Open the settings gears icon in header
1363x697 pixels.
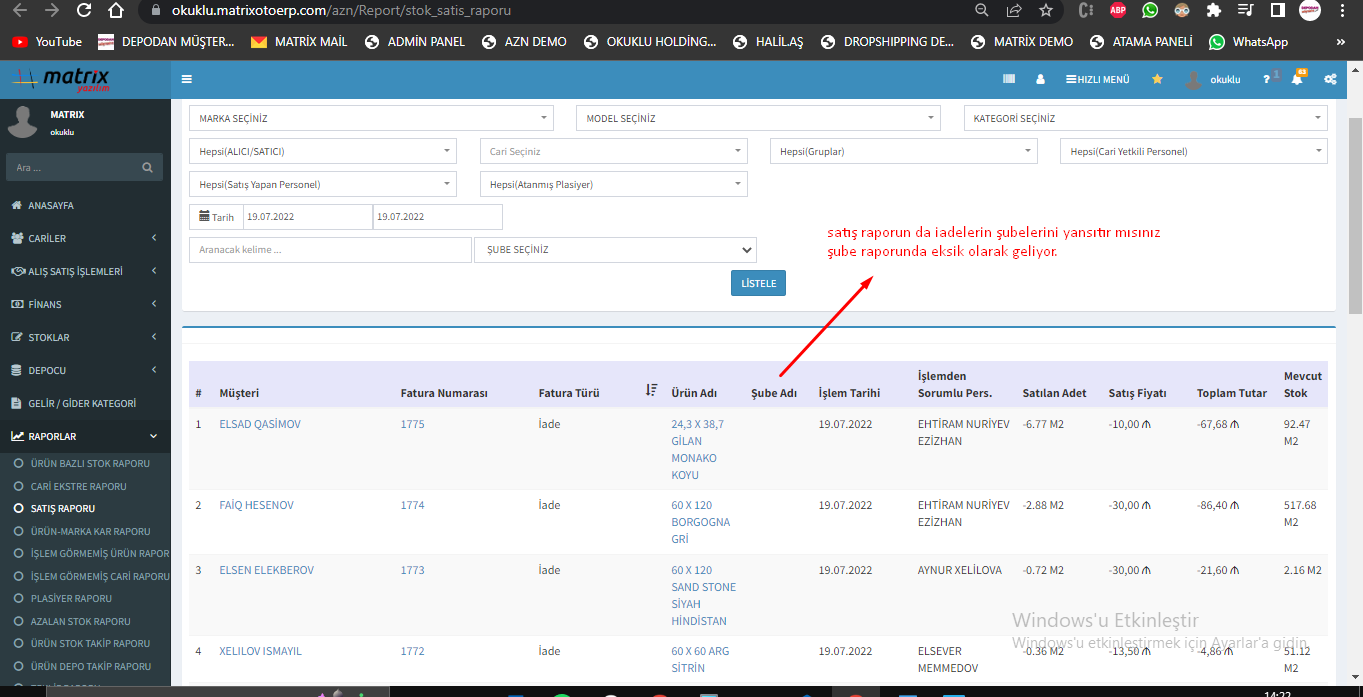pos(1330,79)
